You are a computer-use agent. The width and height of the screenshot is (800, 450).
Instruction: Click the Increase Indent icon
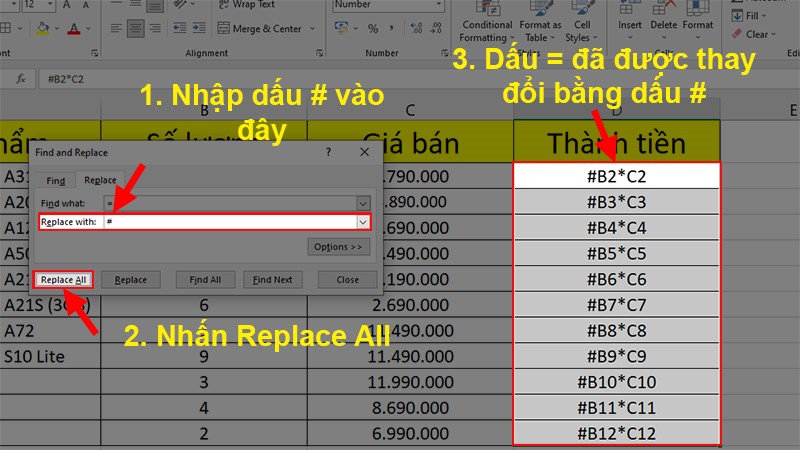(199, 28)
